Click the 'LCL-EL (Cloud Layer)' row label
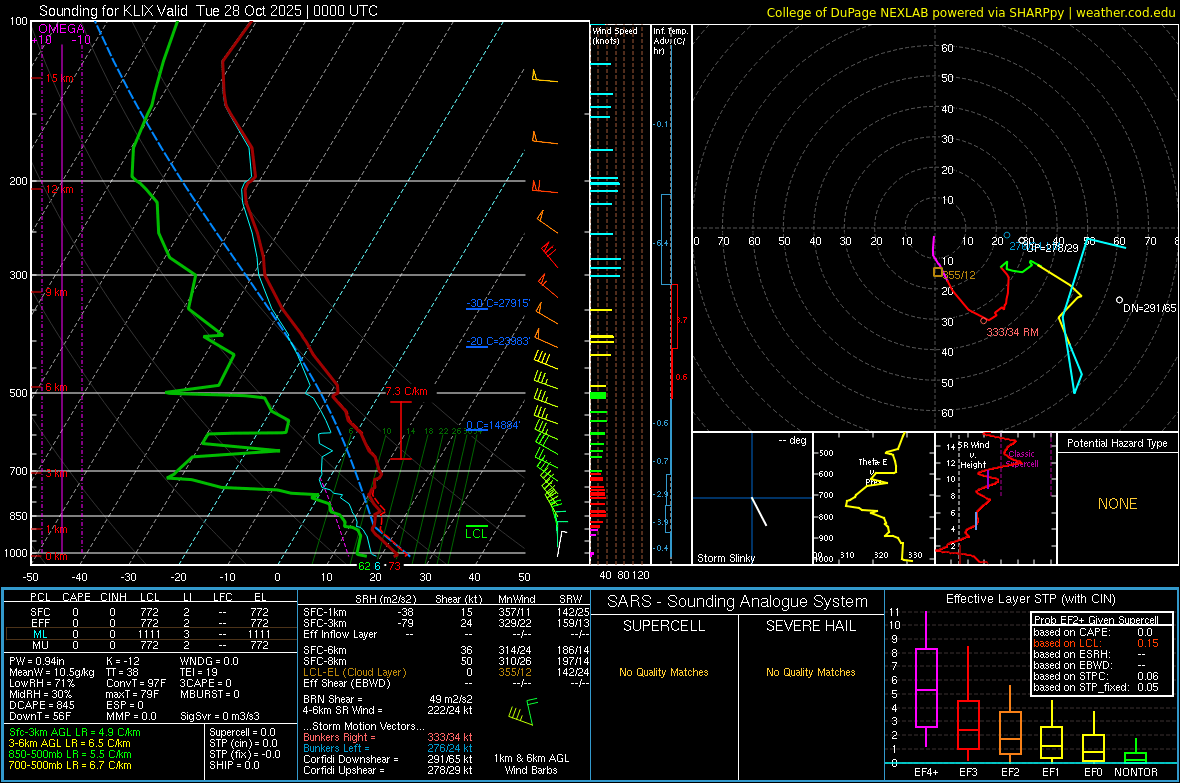This screenshot has width=1180, height=783. tap(354, 672)
